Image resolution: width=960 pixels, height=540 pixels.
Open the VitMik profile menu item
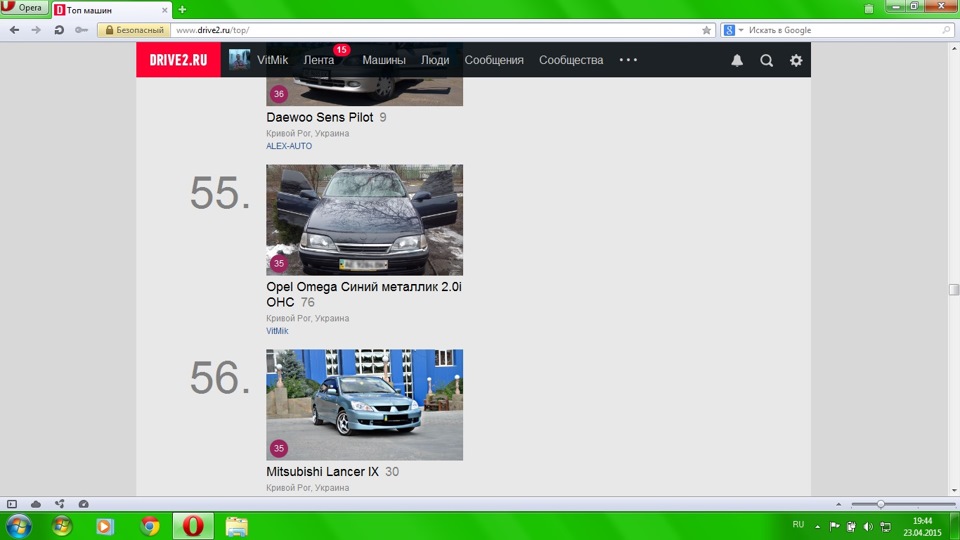coord(272,60)
